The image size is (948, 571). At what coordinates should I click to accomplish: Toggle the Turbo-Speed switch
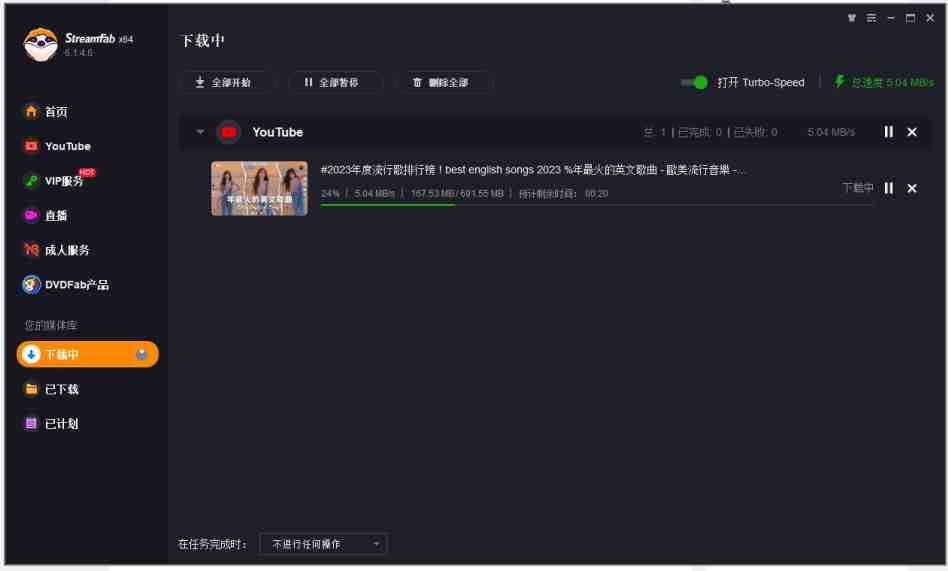point(694,82)
